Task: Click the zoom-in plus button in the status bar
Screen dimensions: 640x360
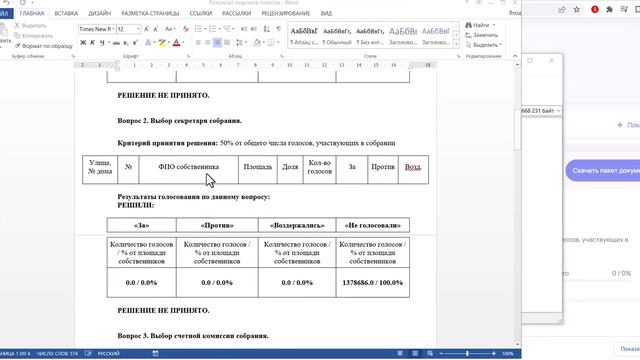Action: point(493,353)
